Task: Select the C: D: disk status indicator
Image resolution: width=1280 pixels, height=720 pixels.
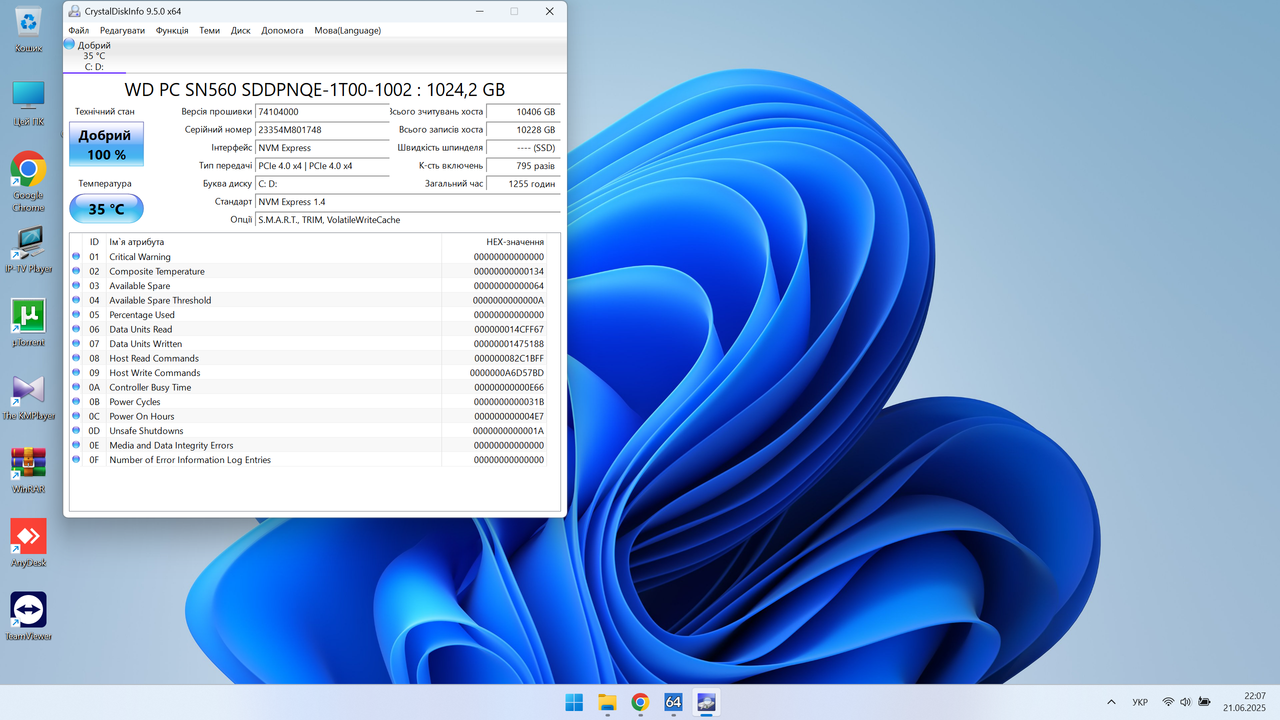Action: coord(94,56)
